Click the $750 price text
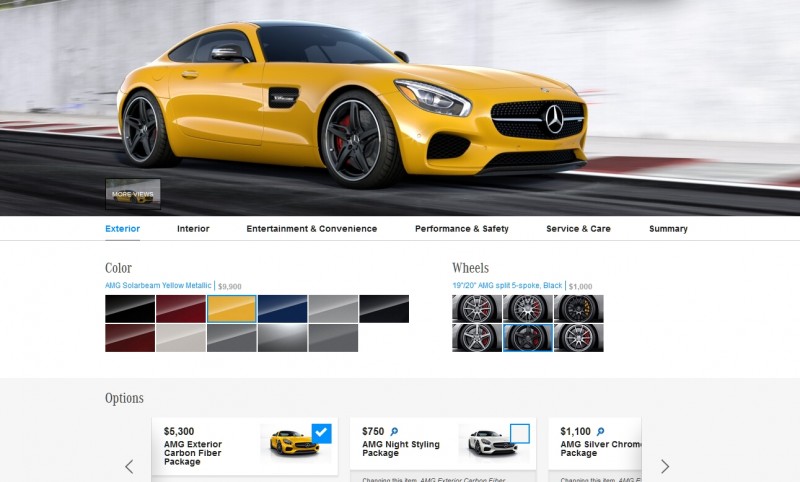The image size is (800, 482). (373, 432)
